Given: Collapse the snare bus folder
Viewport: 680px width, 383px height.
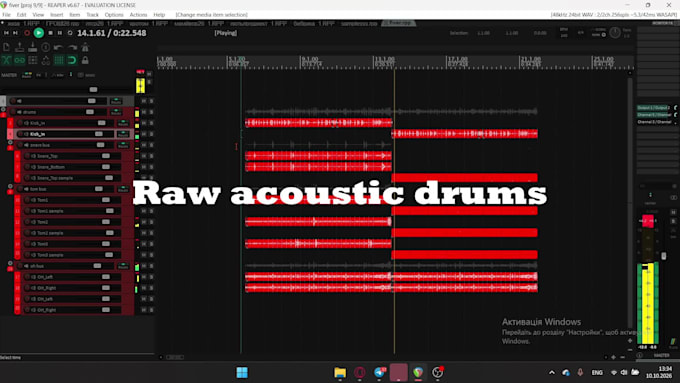Looking at the screenshot, I should (x=10, y=142).
